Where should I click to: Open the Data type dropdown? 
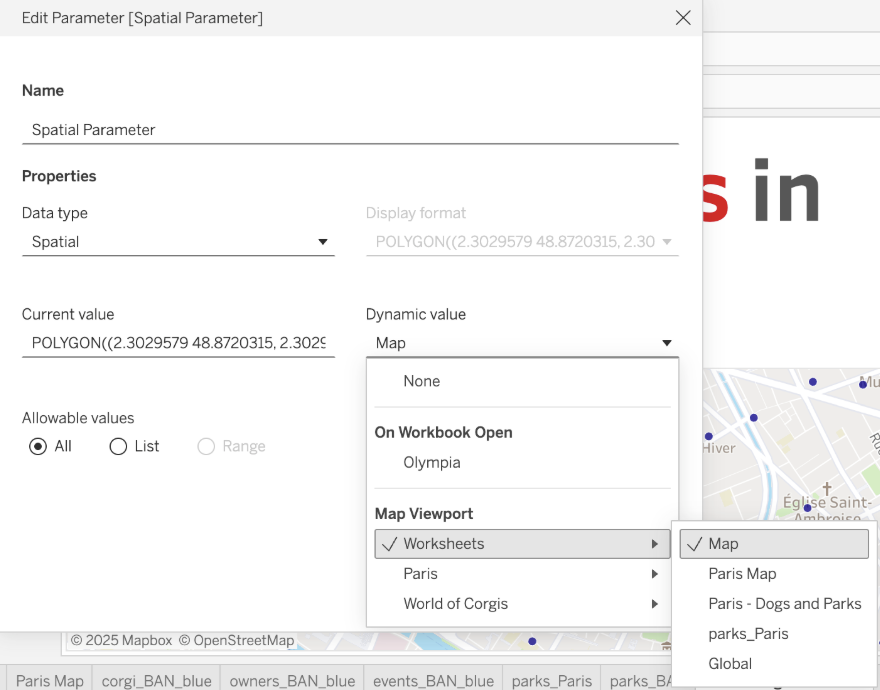178,242
